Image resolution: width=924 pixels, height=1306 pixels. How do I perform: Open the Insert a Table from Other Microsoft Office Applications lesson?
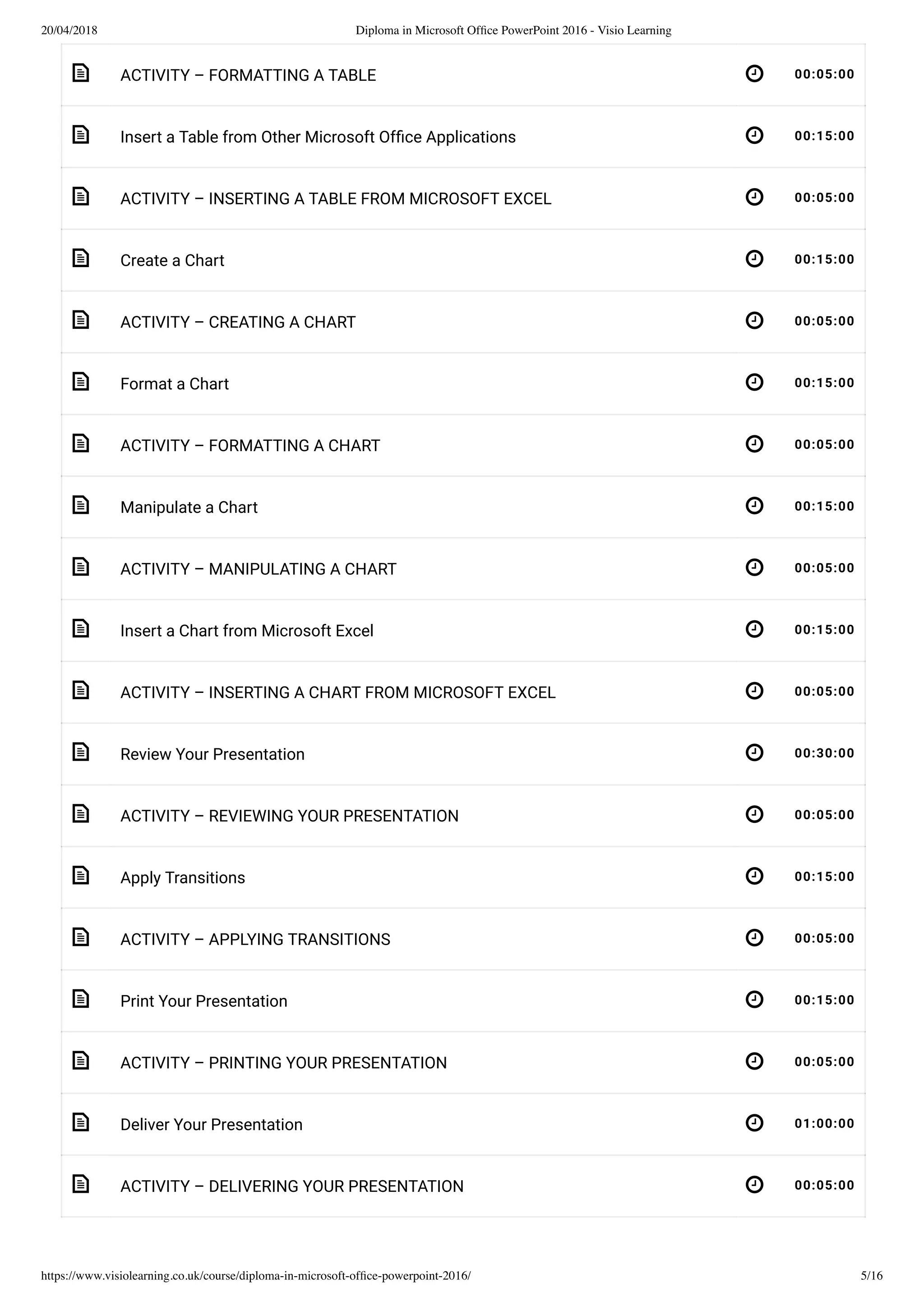(318, 137)
